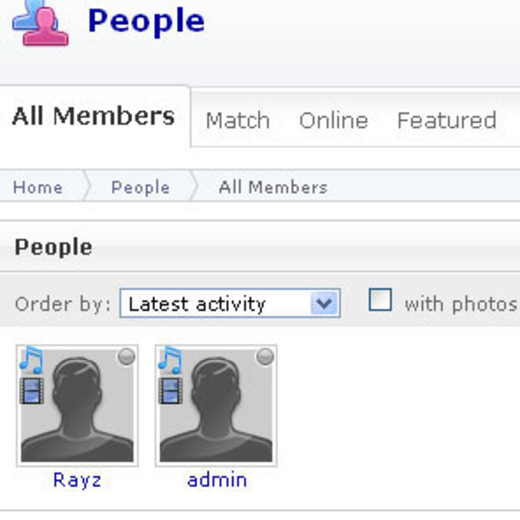This screenshot has width=520, height=520.
Task: Enable the with photos checkbox
Action: pos(380,300)
